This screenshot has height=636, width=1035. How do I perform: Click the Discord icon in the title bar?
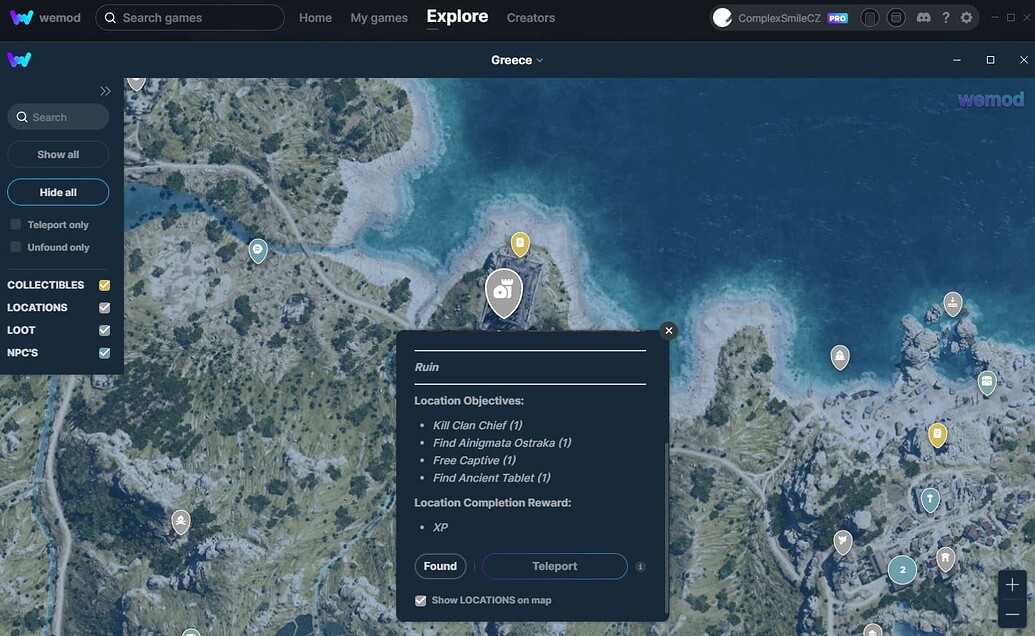click(924, 17)
